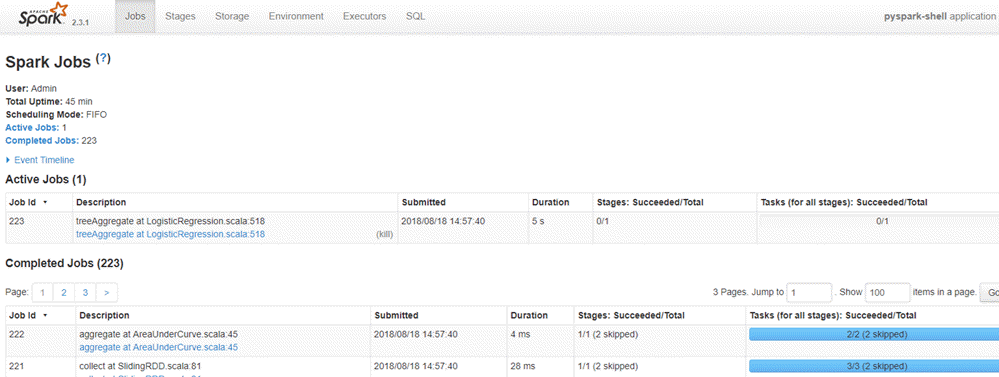The width and height of the screenshot is (999, 377).
Task: Jump to Completed Jobs section link
Action: 42,140
